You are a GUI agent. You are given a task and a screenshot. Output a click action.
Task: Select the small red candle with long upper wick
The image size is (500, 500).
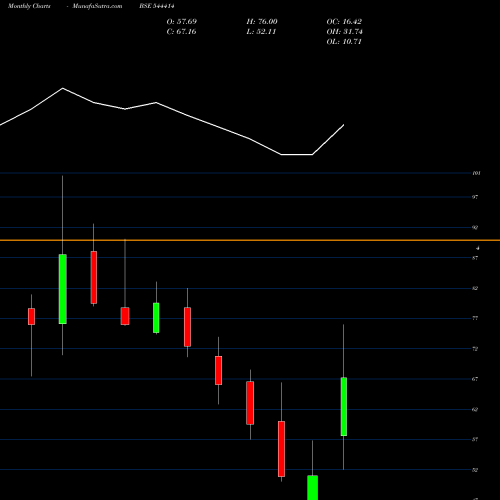click(x=125, y=316)
